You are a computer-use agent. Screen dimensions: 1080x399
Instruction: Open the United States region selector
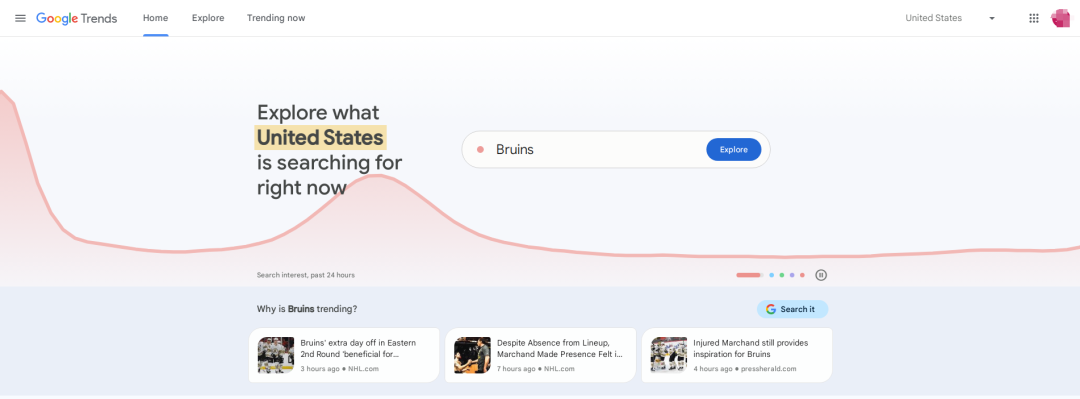click(950, 18)
